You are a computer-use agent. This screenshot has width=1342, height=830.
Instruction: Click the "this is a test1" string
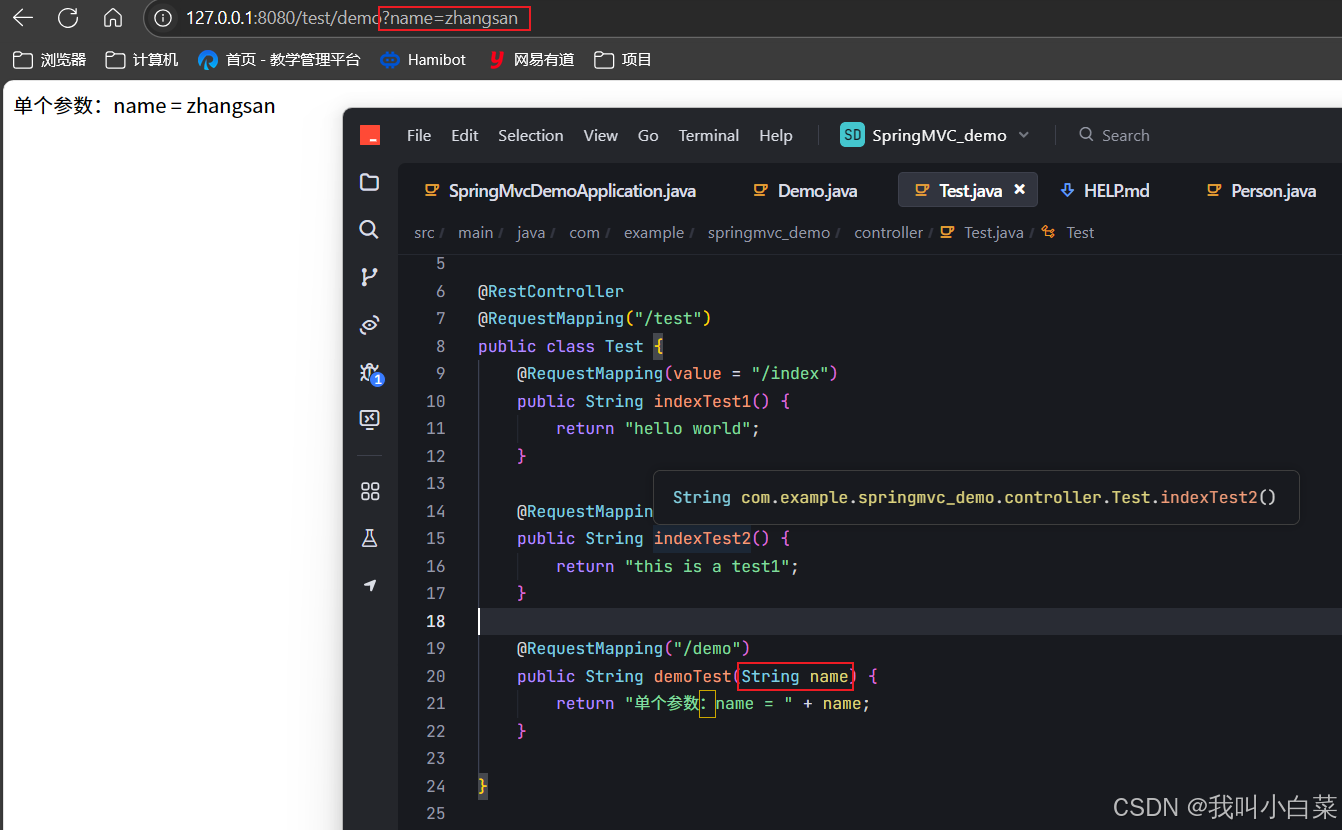pyautogui.click(x=708, y=566)
